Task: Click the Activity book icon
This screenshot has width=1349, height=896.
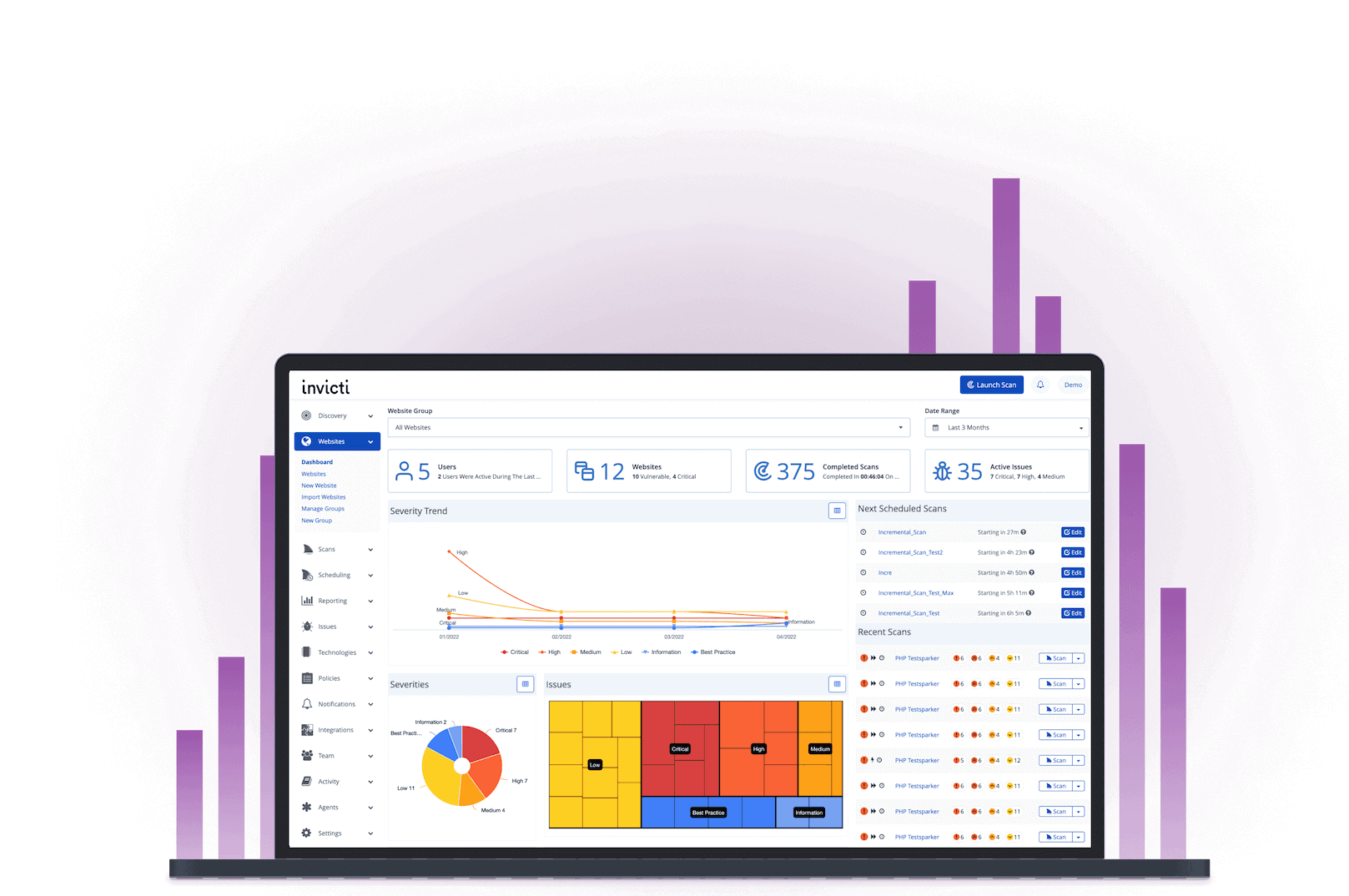Action: click(307, 782)
